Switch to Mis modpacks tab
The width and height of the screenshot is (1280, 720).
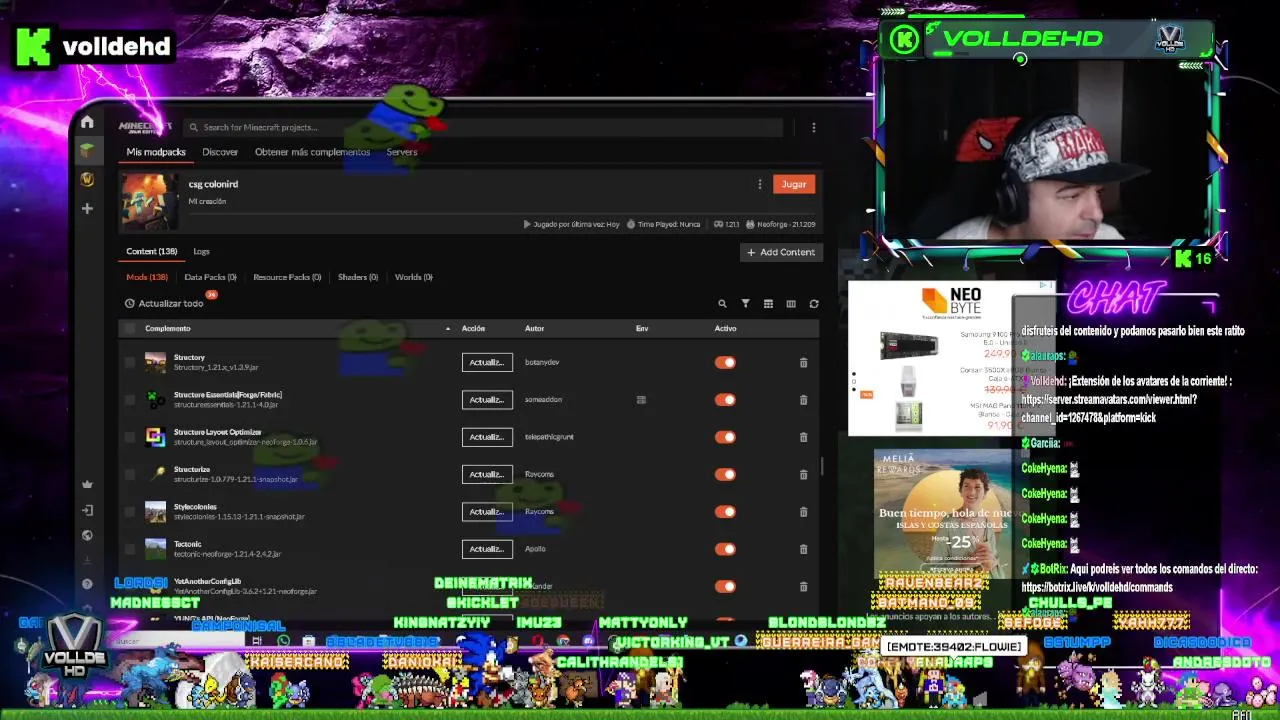(156, 152)
